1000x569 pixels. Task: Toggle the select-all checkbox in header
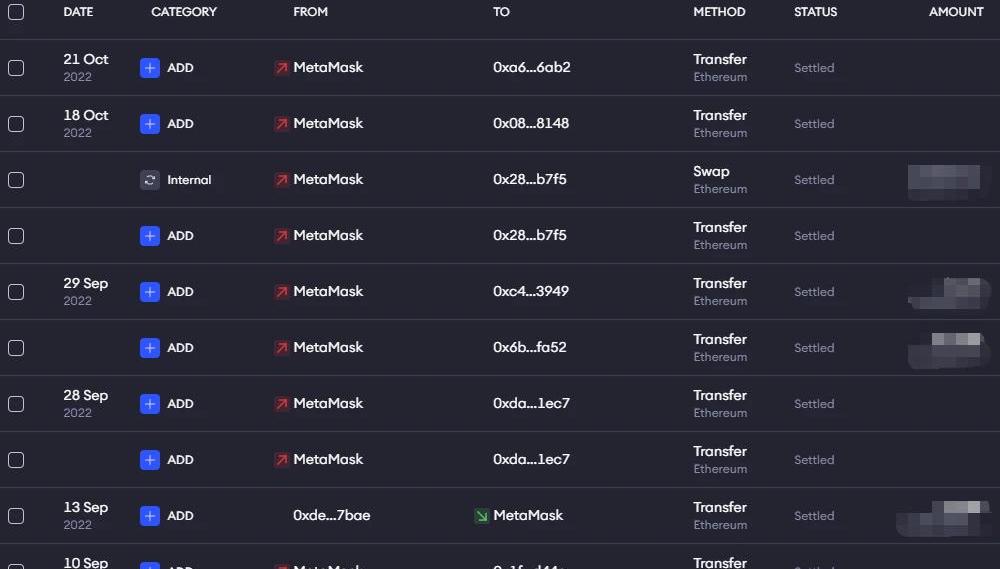coord(16,11)
